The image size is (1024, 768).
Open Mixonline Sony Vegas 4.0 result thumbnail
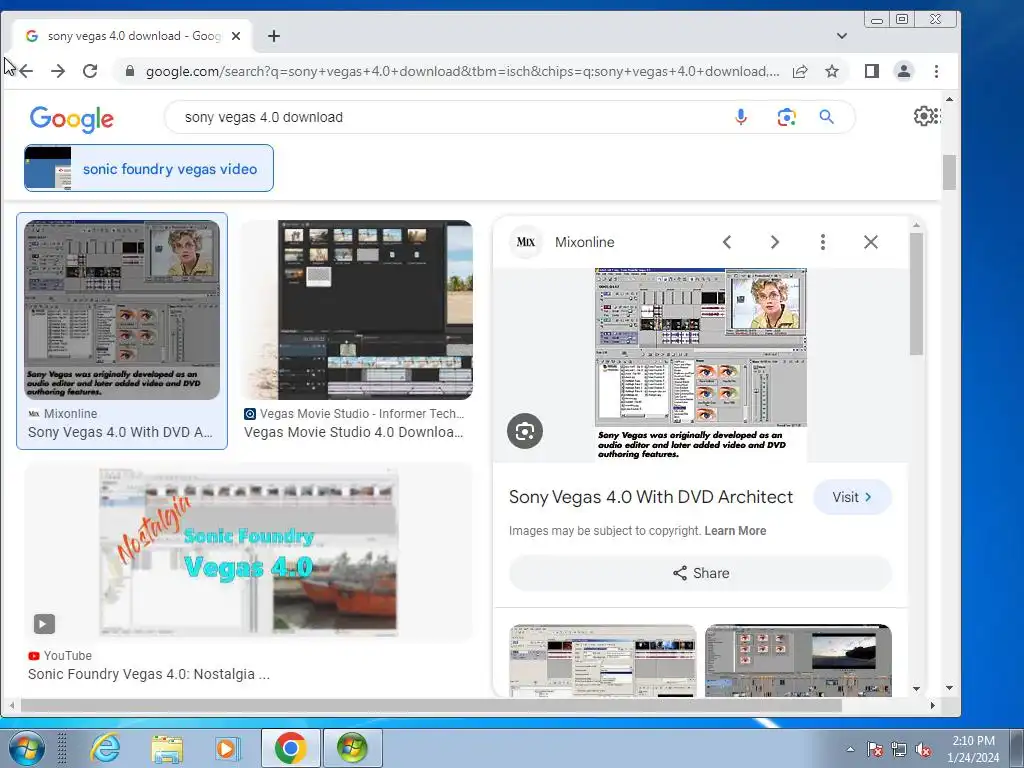pyautogui.click(x=122, y=310)
